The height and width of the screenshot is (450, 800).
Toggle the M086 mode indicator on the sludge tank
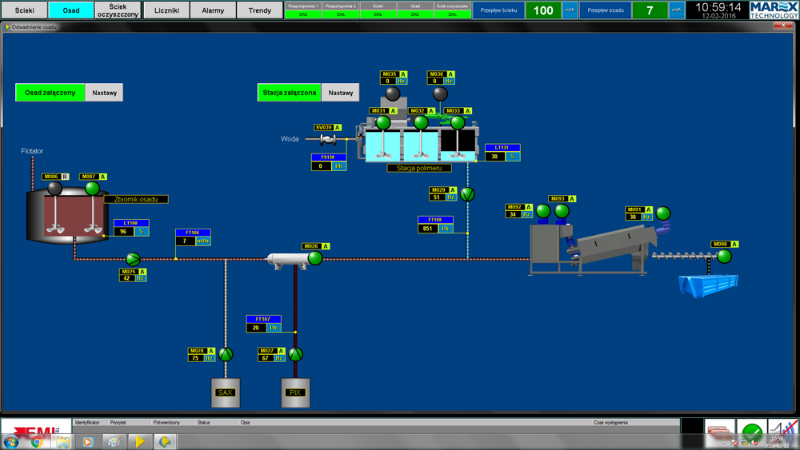(x=66, y=176)
